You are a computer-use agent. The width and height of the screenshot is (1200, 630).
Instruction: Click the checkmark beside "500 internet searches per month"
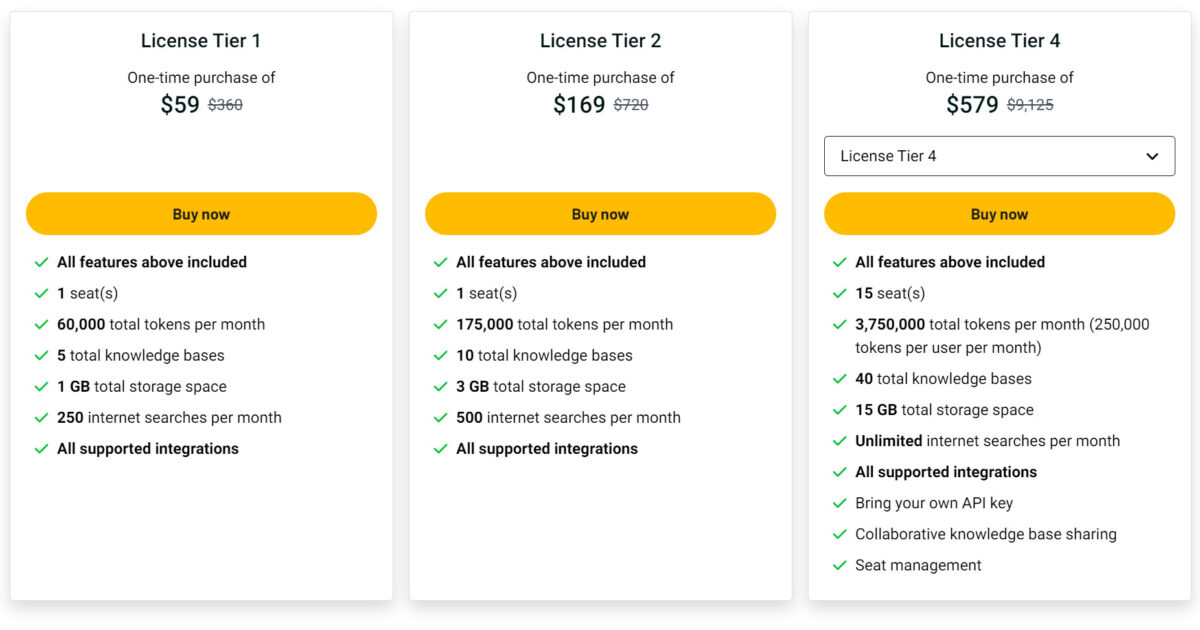[441, 417]
